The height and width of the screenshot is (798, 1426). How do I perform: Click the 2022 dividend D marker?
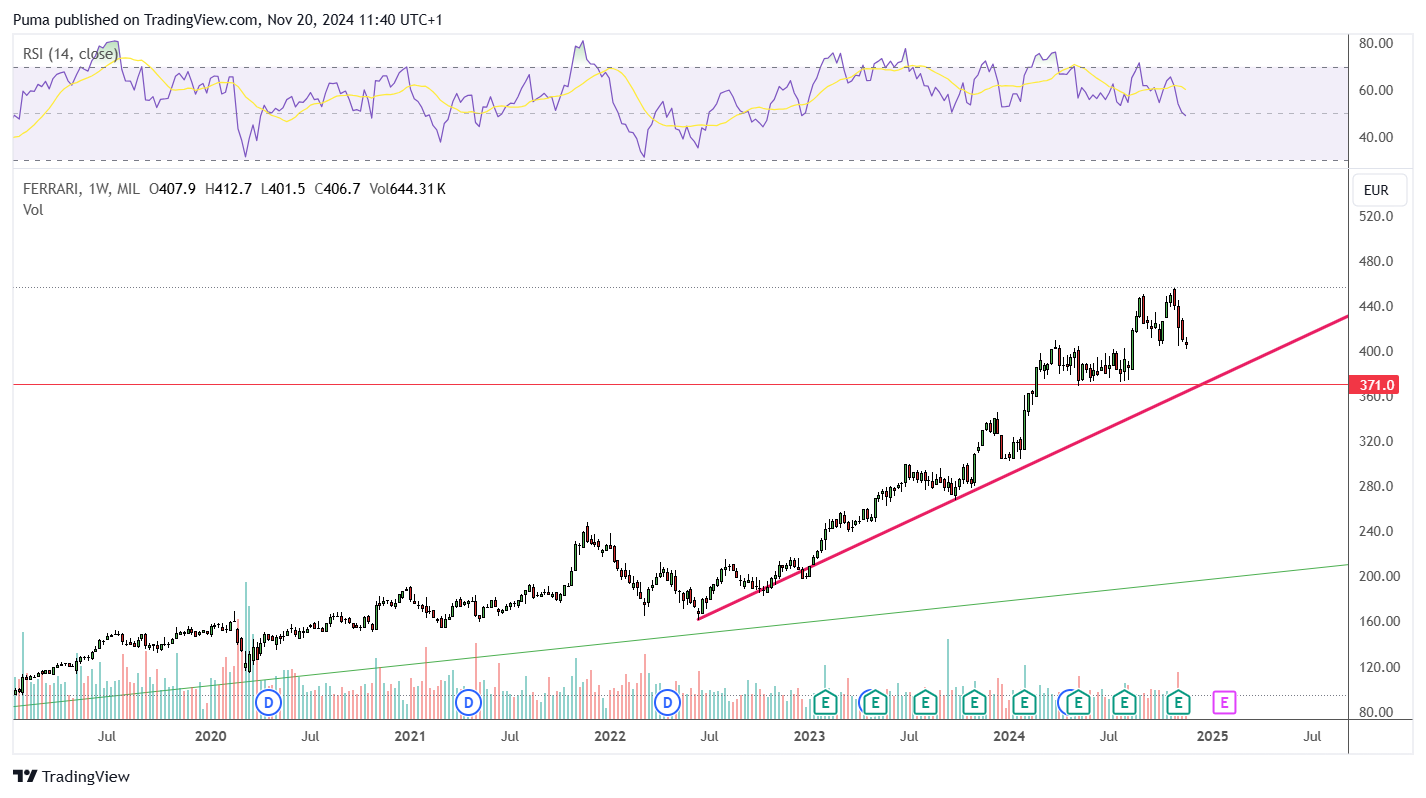[668, 703]
